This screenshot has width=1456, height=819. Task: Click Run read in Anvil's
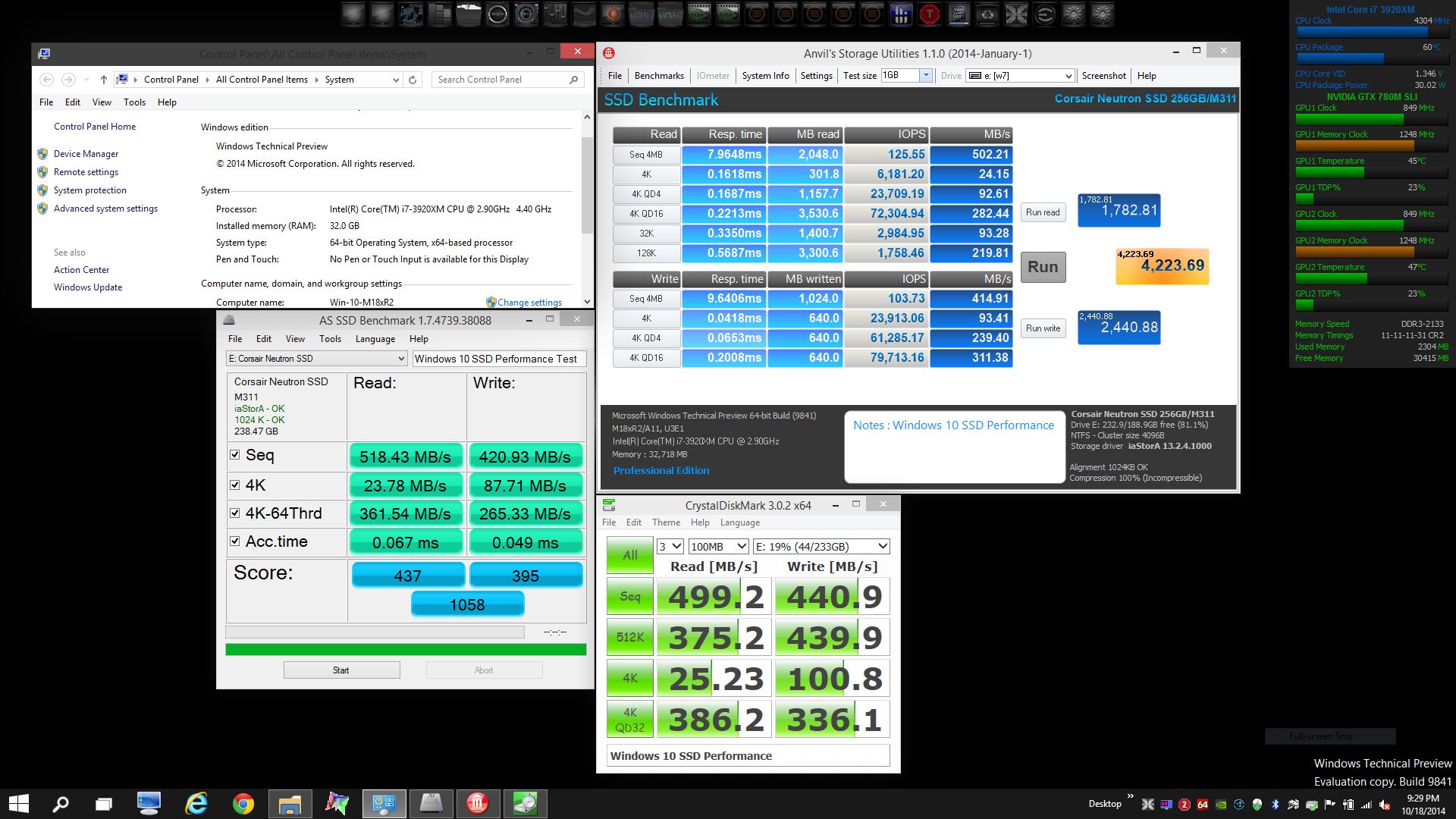pos(1043,212)
